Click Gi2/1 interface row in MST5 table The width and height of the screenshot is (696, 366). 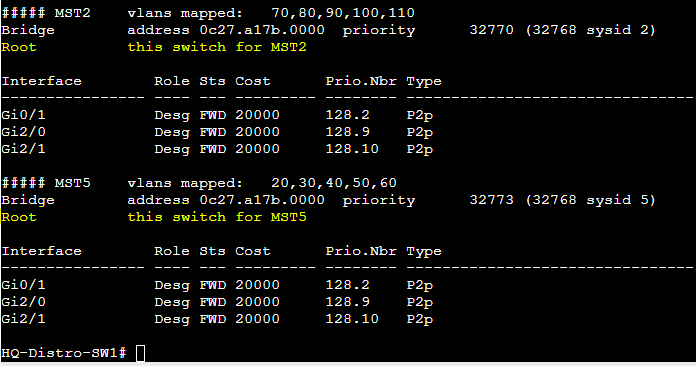tap(218, 319)
